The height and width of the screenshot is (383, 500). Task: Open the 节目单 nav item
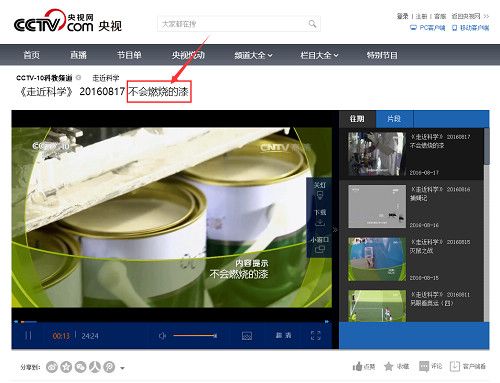click(x=129, y=55)
